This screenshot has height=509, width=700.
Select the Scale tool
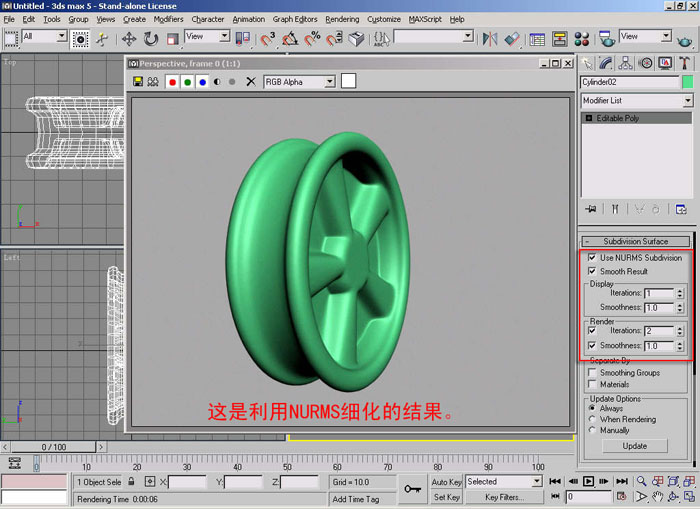(172, 39)
